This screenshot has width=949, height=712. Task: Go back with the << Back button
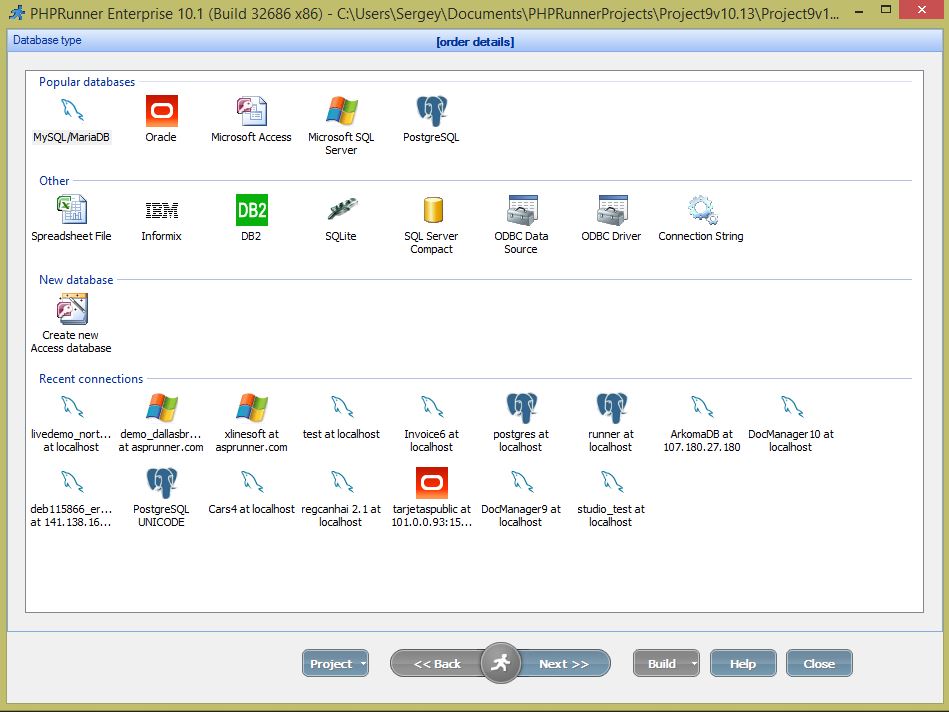click(x=437, y=664)
